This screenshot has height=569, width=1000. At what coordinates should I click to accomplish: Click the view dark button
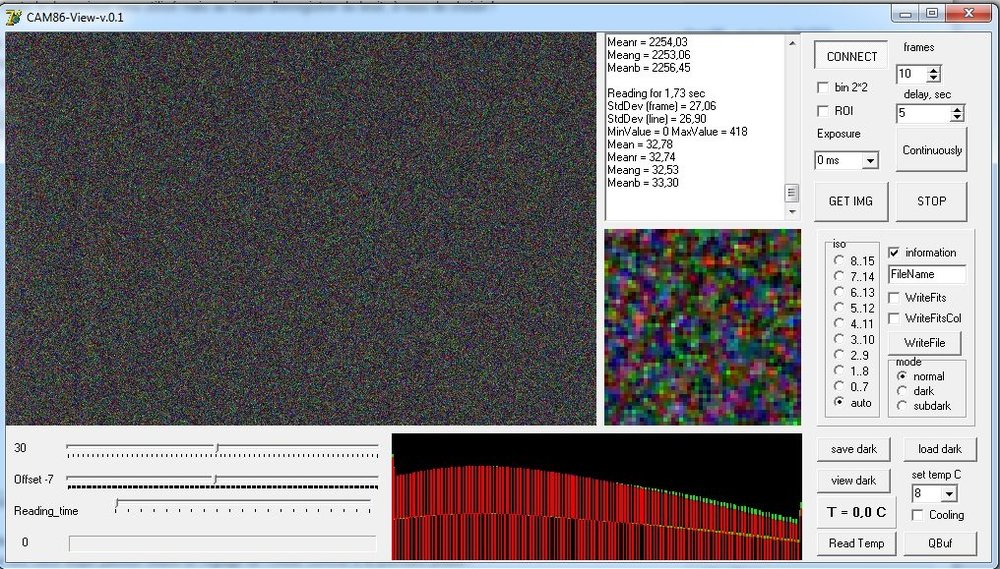[x=853, y=481]
